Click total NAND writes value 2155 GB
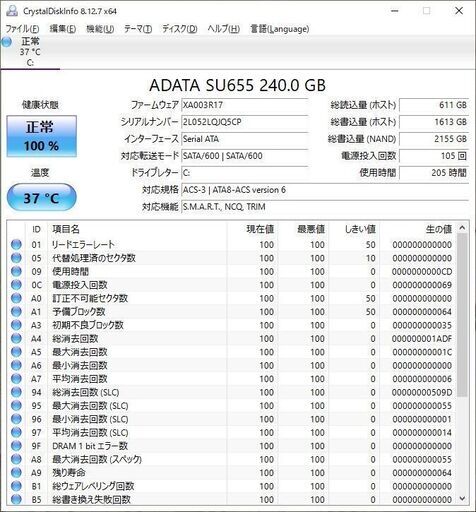This screenshot has width=476, height=512. point(434,139)
